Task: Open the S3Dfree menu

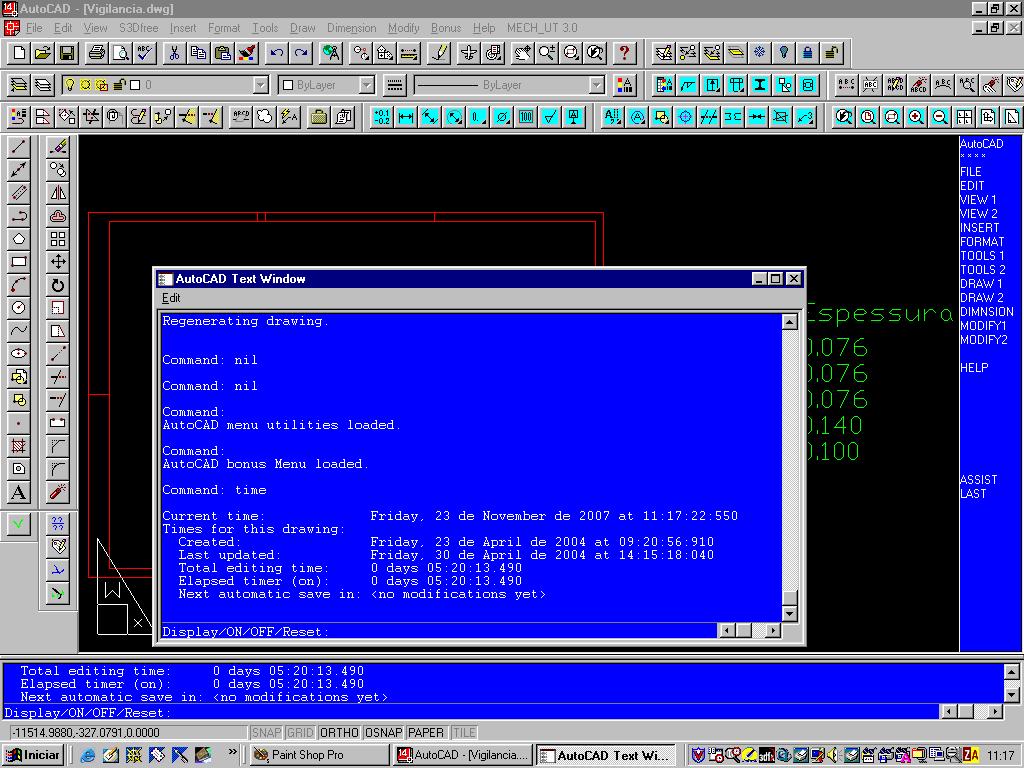Action: (138, 28)
